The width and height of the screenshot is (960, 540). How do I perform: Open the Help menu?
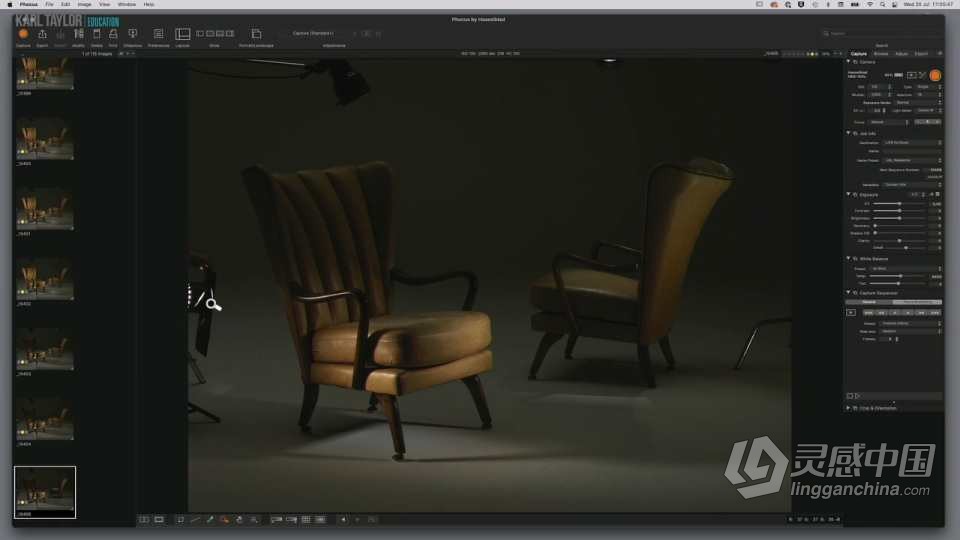coord(149,4)
